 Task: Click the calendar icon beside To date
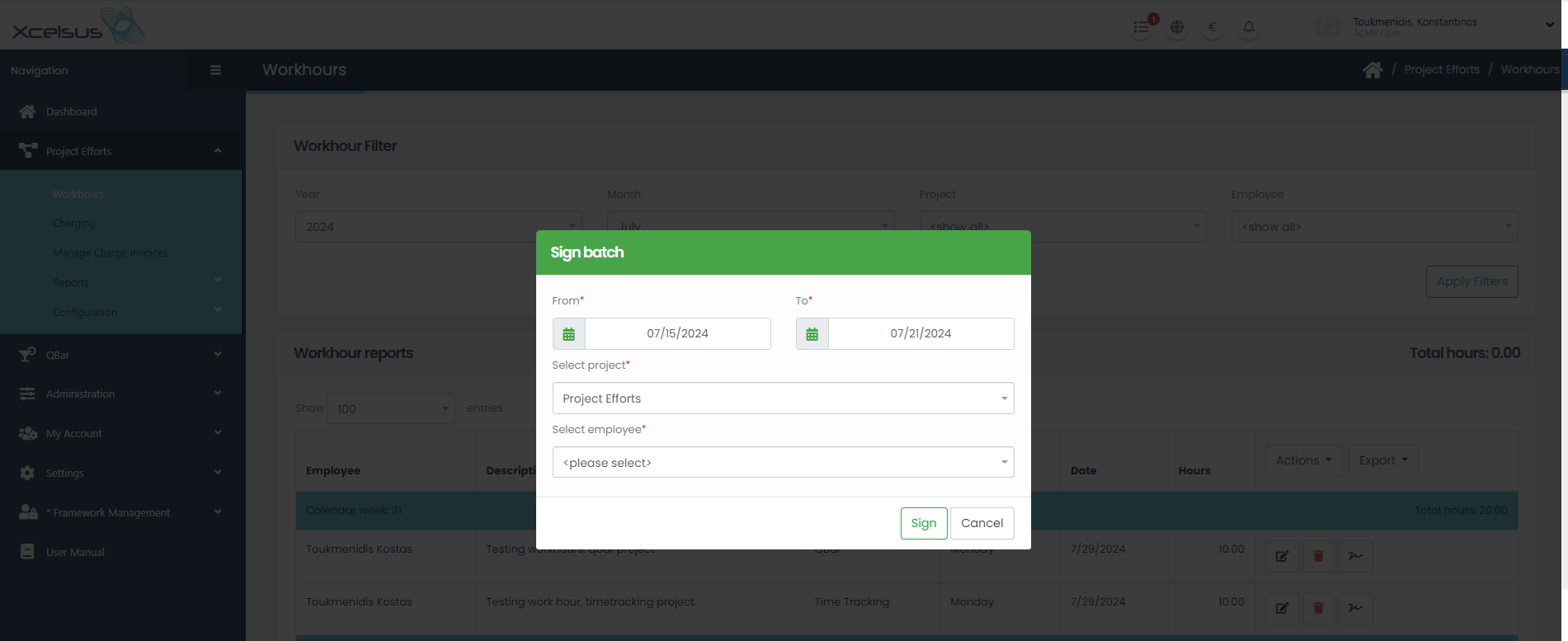coord(812,334)
